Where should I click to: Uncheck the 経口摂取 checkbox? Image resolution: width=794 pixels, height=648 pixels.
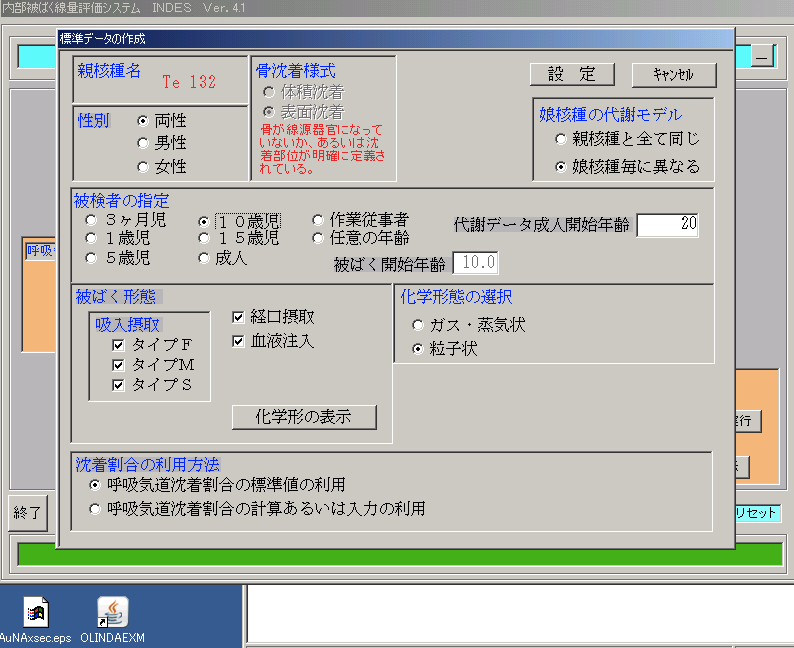238,317
